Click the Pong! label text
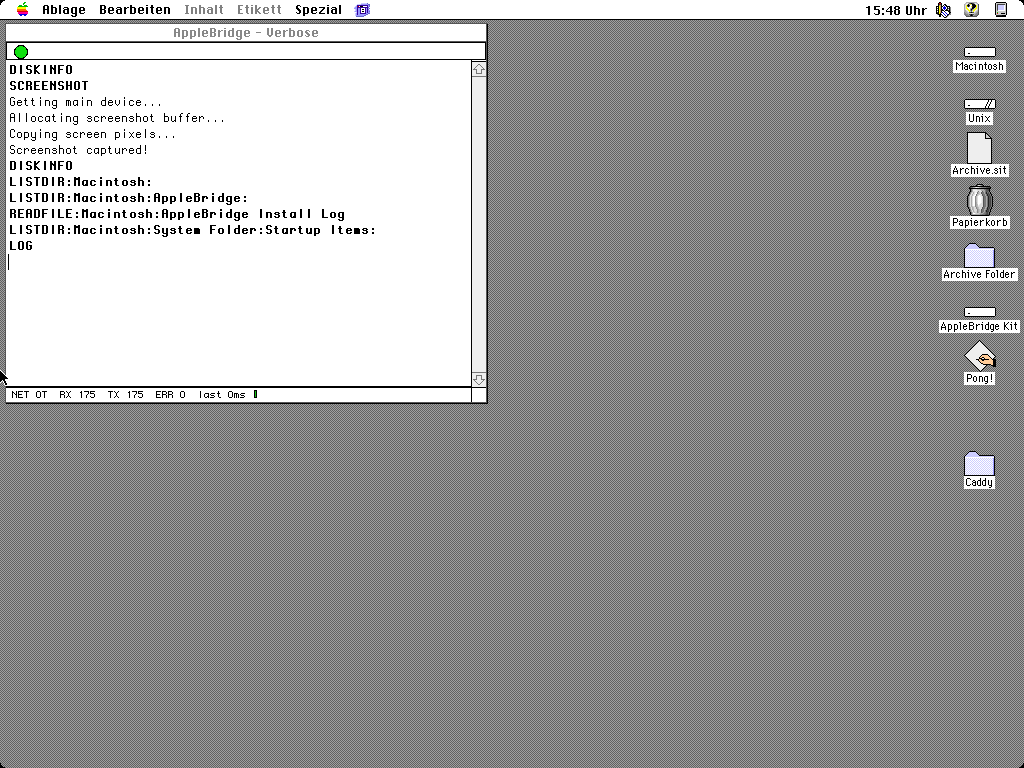 click(979, 378)
